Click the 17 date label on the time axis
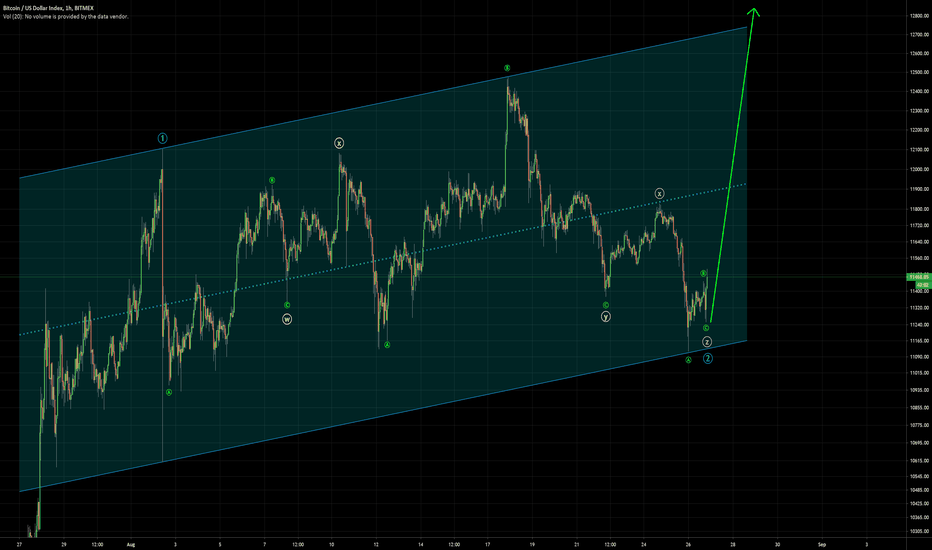932x550 pixels. click(487, 544)
